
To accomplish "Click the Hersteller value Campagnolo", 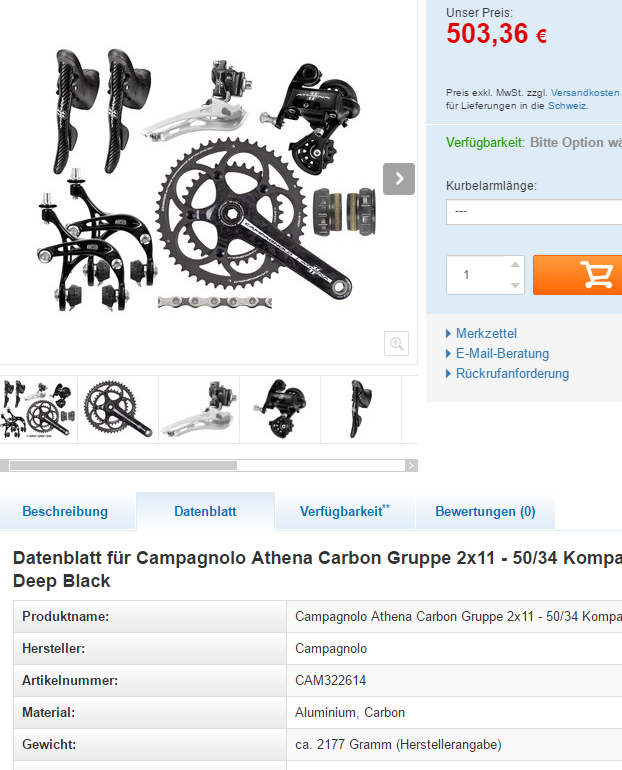I will click(x=331, y=649).
